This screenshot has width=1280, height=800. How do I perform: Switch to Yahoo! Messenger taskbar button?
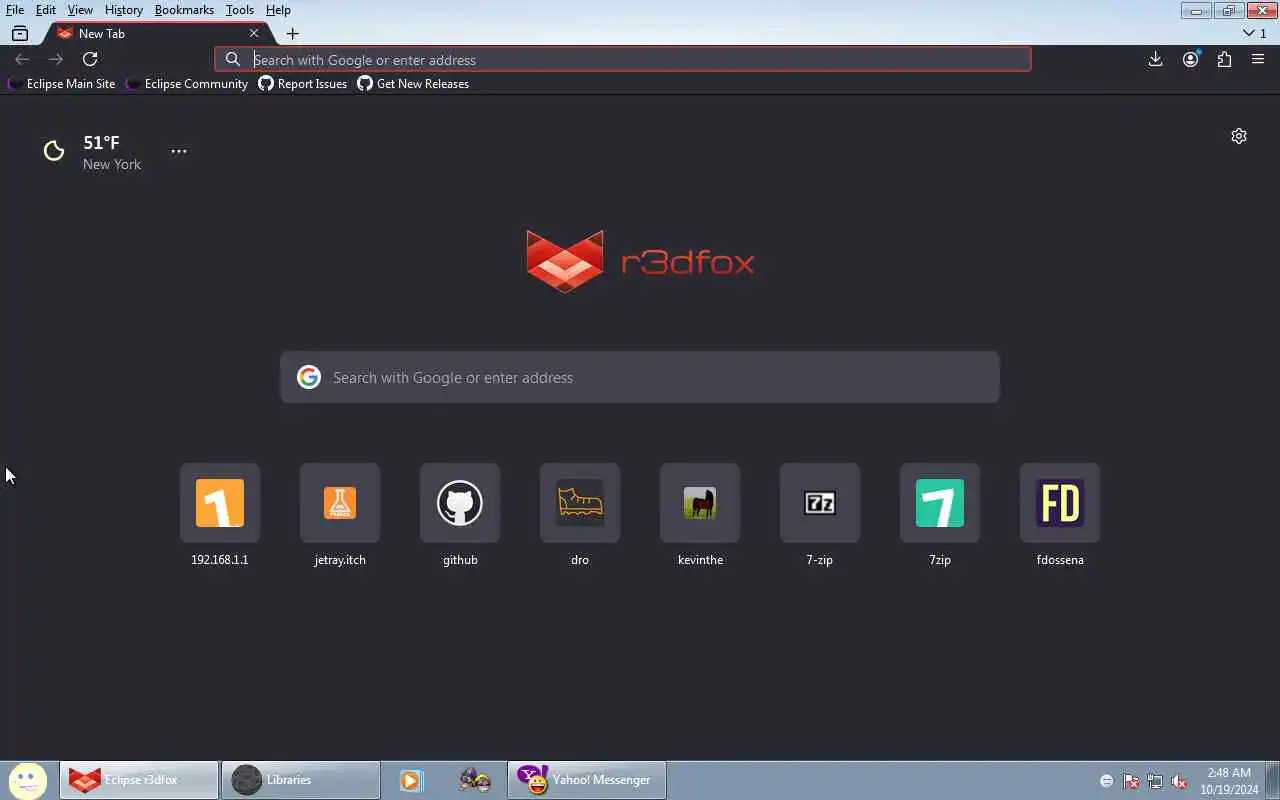pyautogui.click(x=587, y=780)
